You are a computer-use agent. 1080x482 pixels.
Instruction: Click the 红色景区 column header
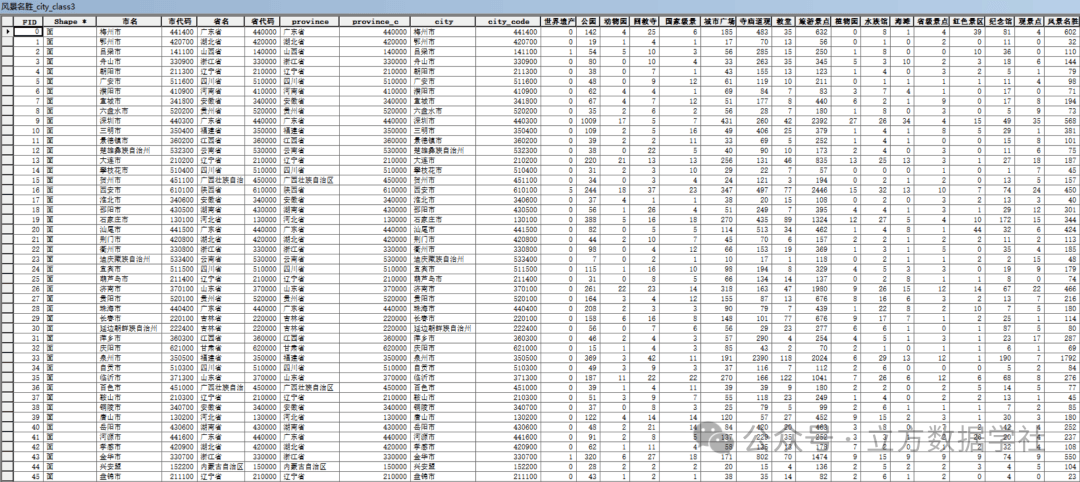click(967, 22)
